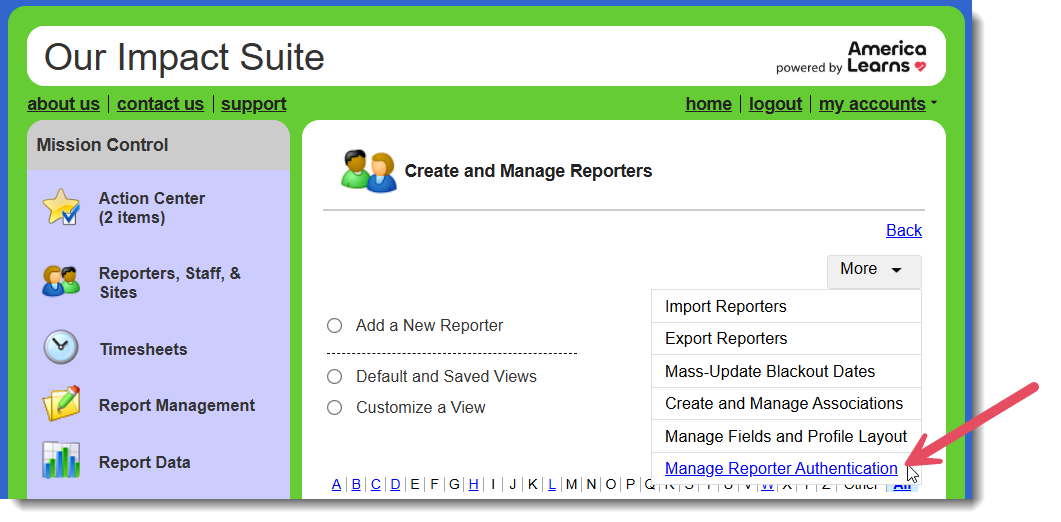Choose Create and Manage Associations menu item
1061x522 pixels.
pyautogui.click(x=786, y=404)
